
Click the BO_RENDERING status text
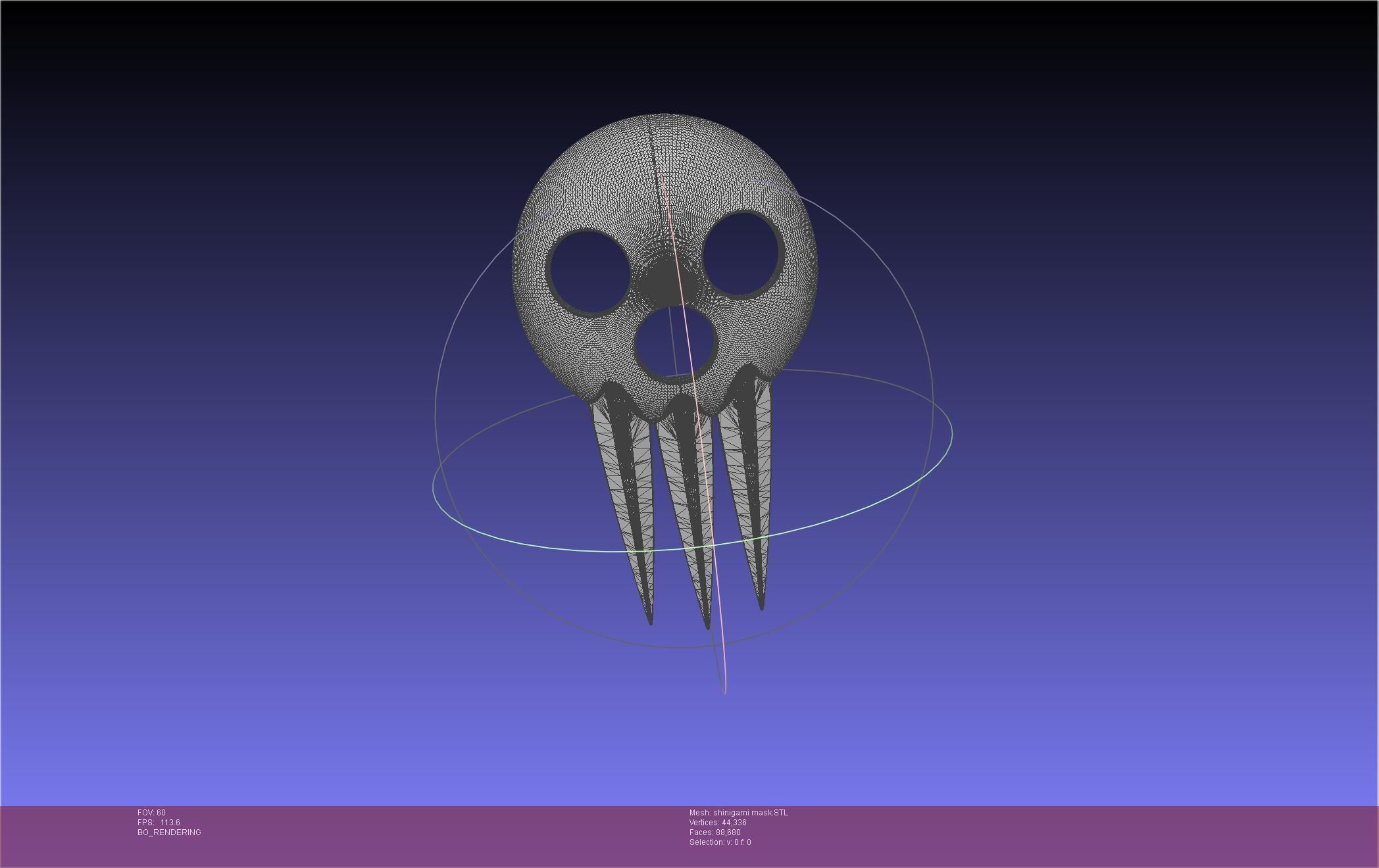[168, 832]
